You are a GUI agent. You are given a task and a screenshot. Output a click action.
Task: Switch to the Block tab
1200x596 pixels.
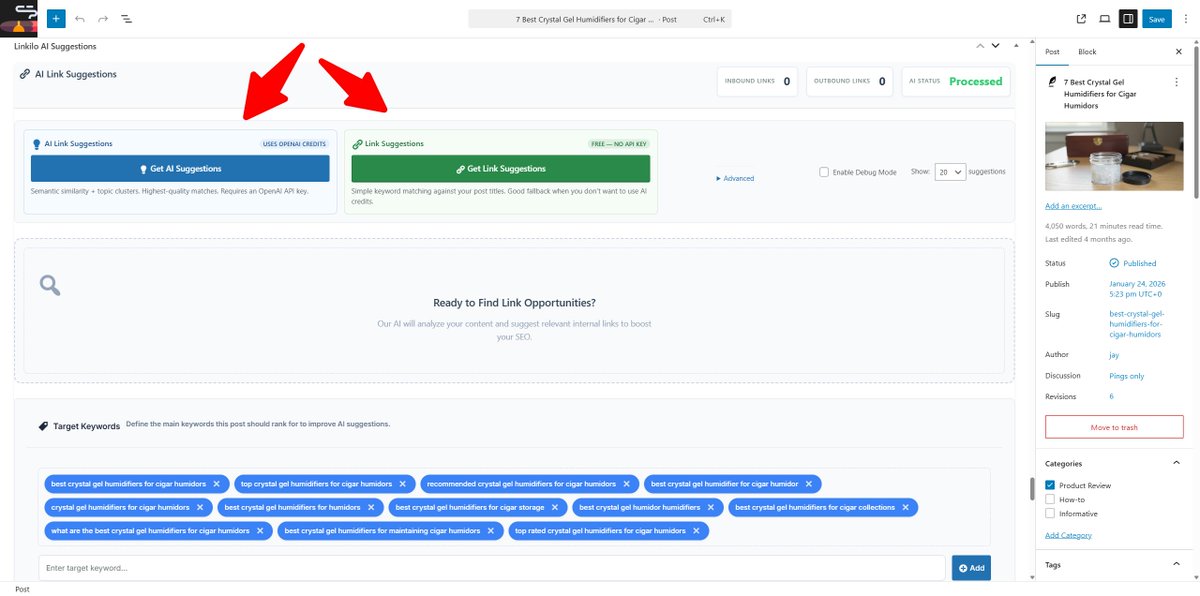coord(1087,52)
